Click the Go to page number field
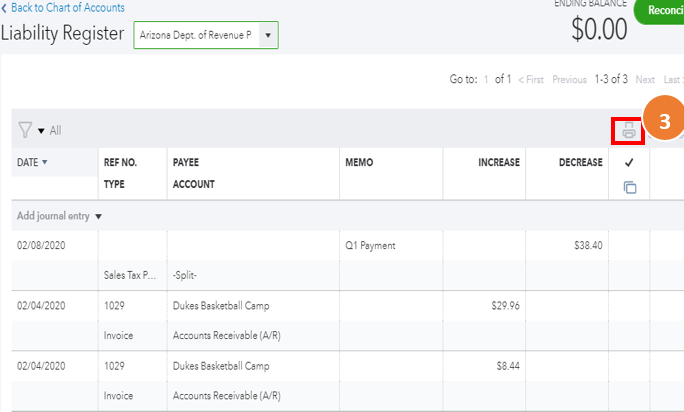684x412 pixels. pyautogui.click(x=487, y=79)
